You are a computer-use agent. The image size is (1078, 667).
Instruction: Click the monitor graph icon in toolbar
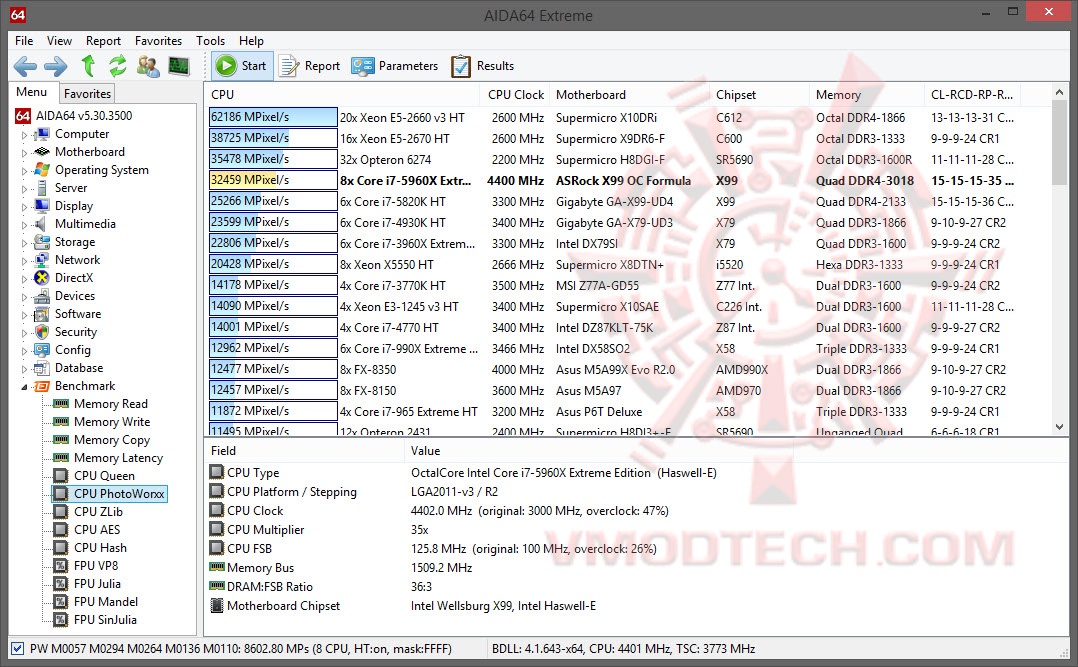[179, 66]
